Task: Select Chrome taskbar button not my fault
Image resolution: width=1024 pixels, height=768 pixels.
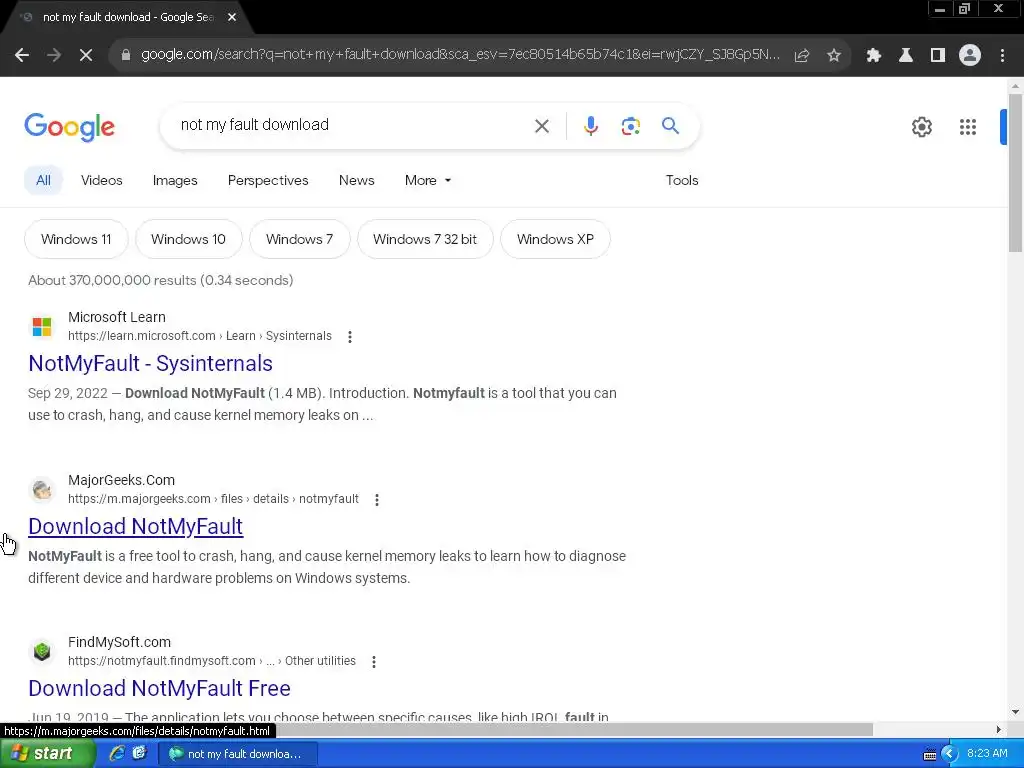Action: pyautogui.click(x=238, y=754)
